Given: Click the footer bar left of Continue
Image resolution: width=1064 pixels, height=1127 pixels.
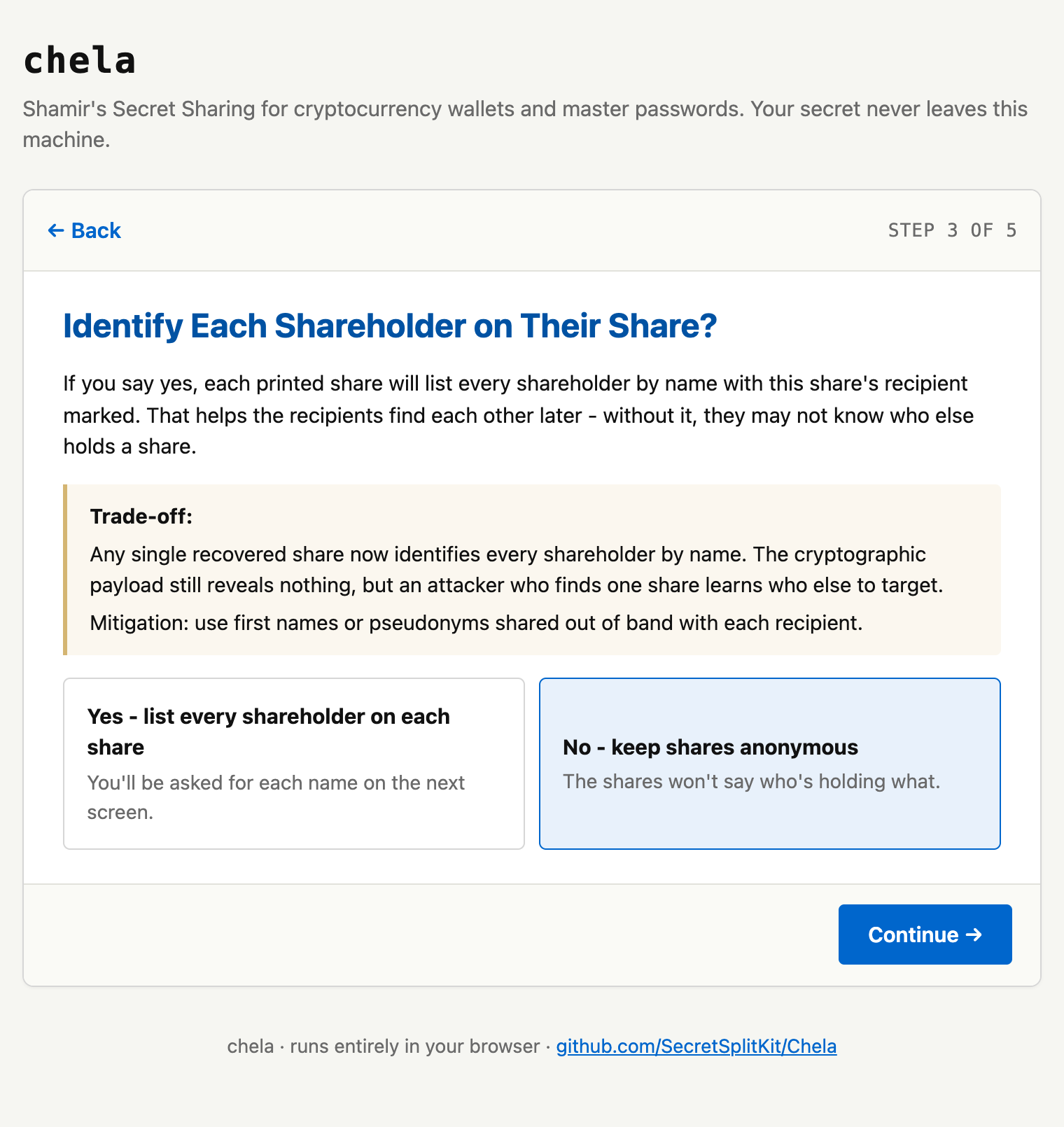Looking at the screenshot, I should coord(431,934).
